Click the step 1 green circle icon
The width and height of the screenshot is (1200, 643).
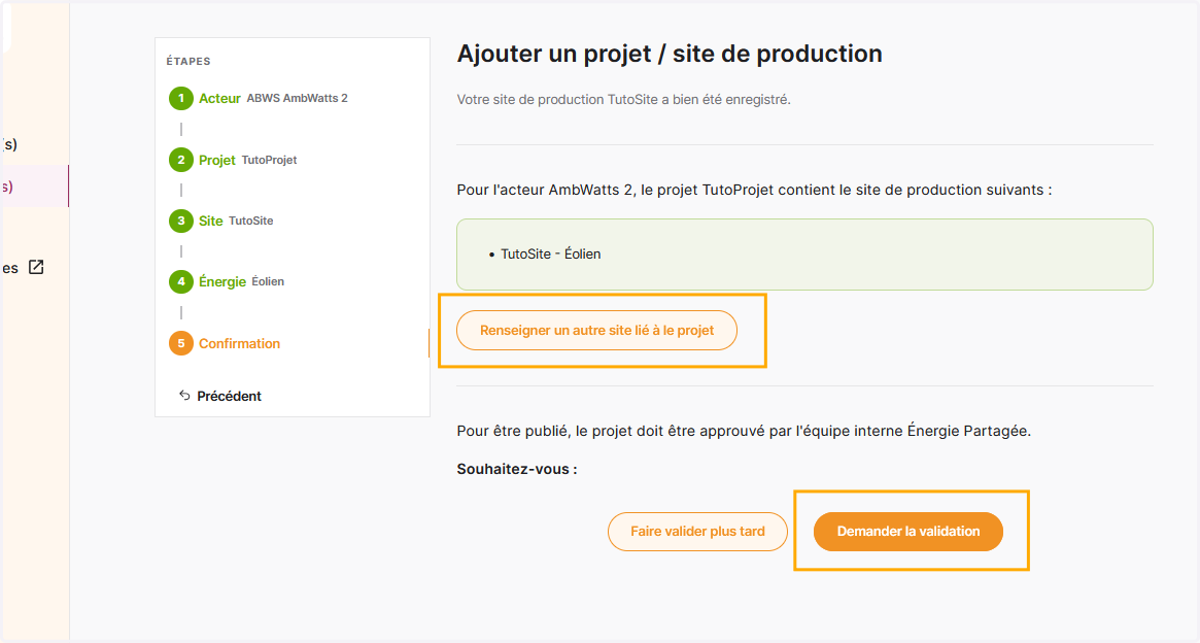click(x=181, y=98)
